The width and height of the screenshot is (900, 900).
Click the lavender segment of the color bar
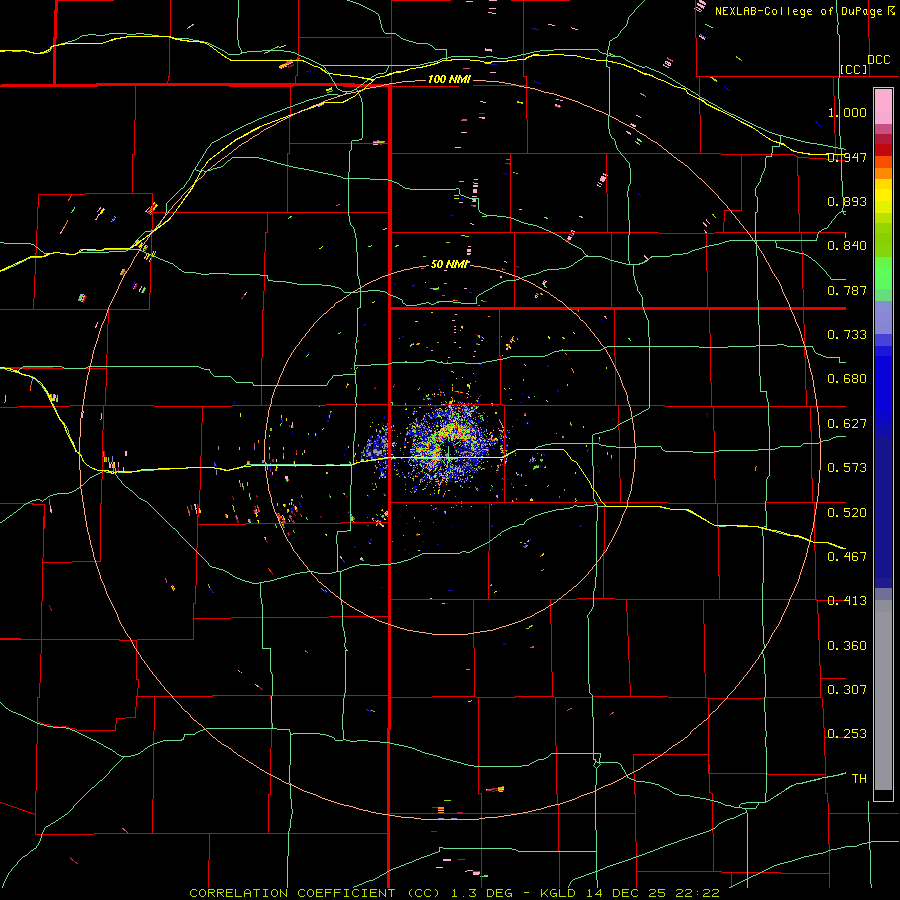883,317
